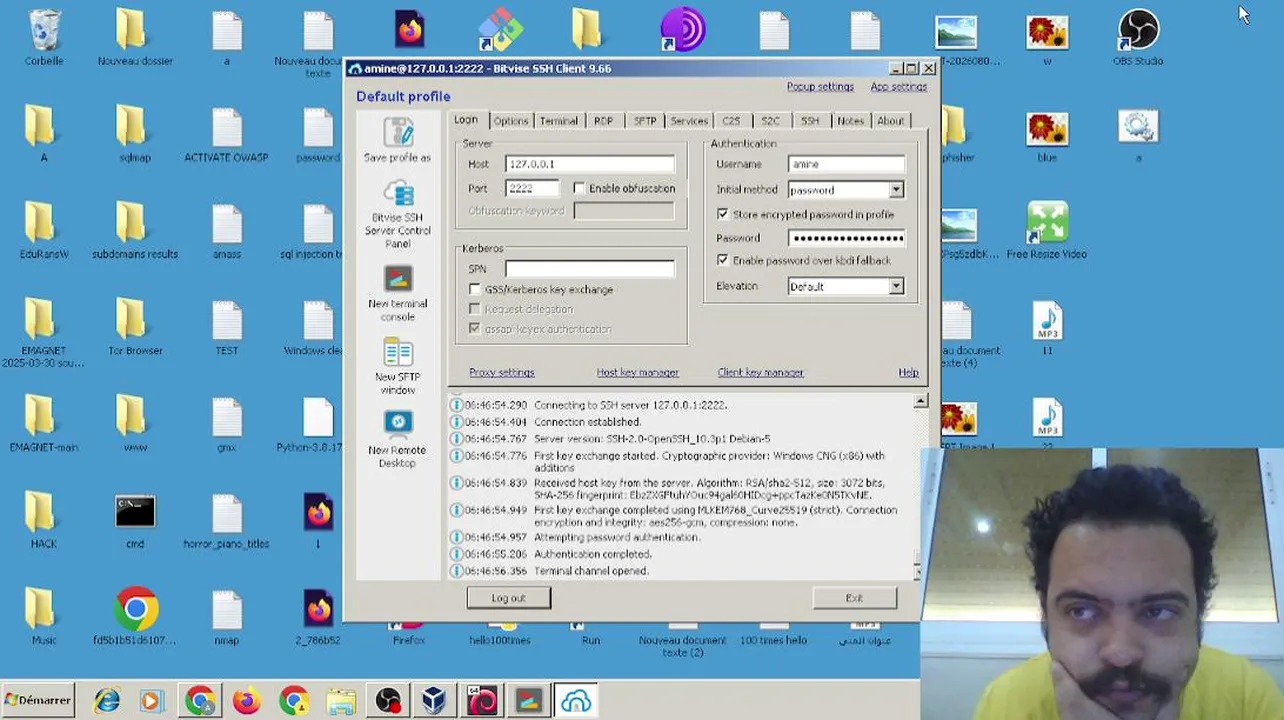The image size is (1284, 720).
Task: Toggle Store encrypted password in profile
Action: tap(723, 214)
